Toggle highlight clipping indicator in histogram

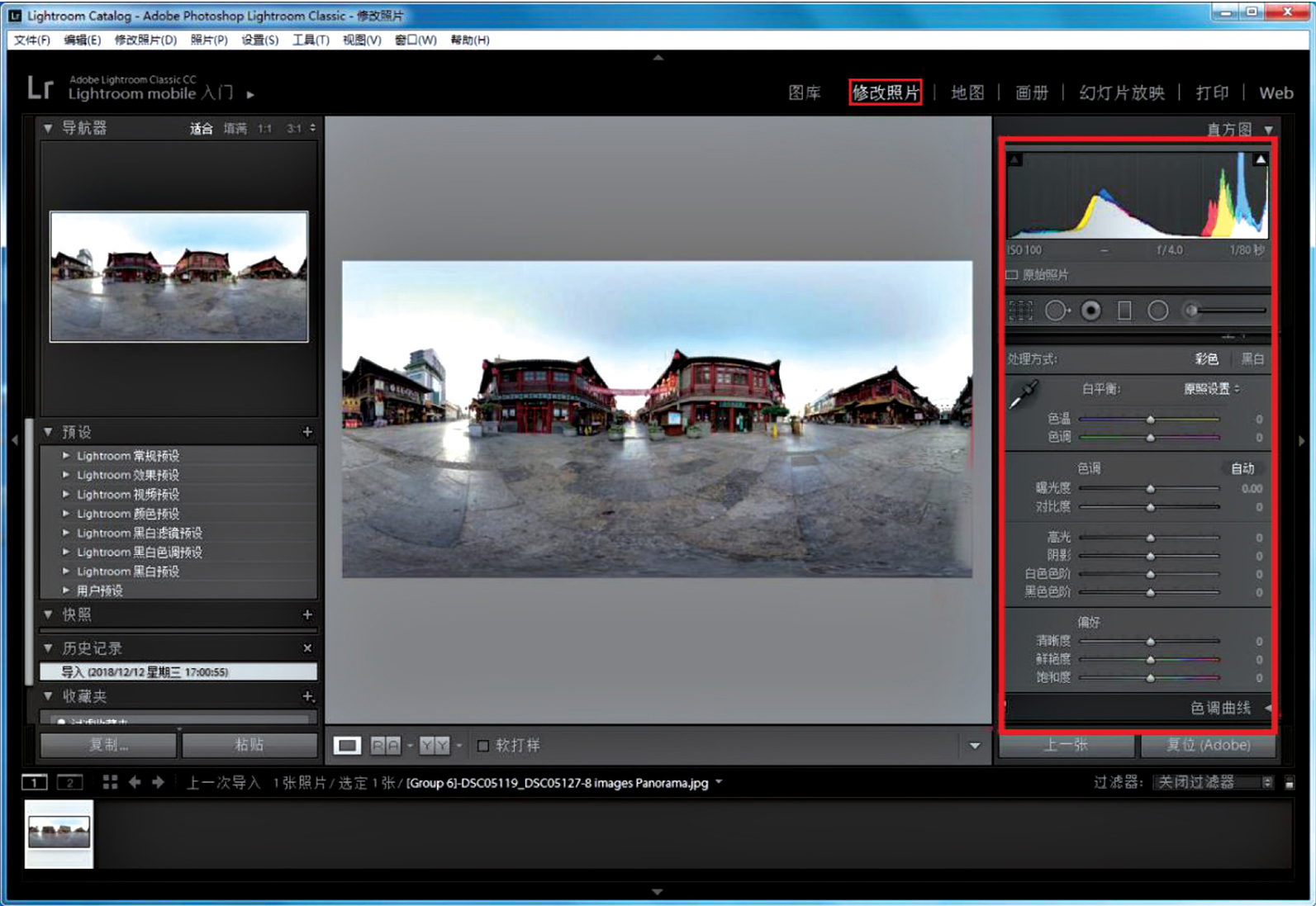point(1260,159)
